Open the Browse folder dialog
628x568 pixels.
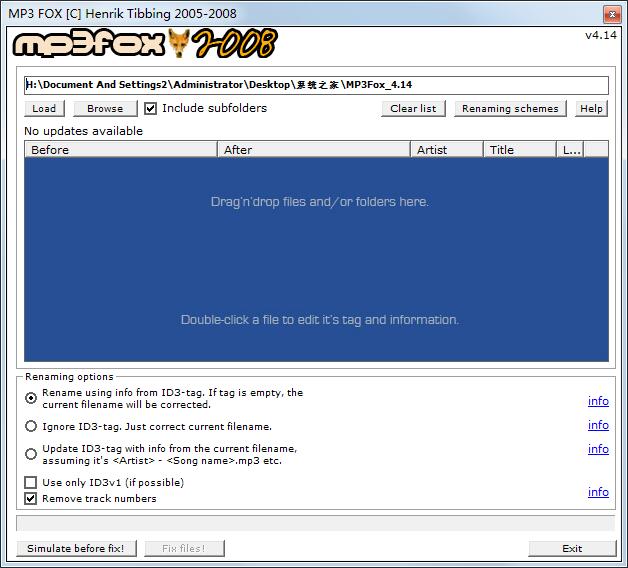coord(105,109)
